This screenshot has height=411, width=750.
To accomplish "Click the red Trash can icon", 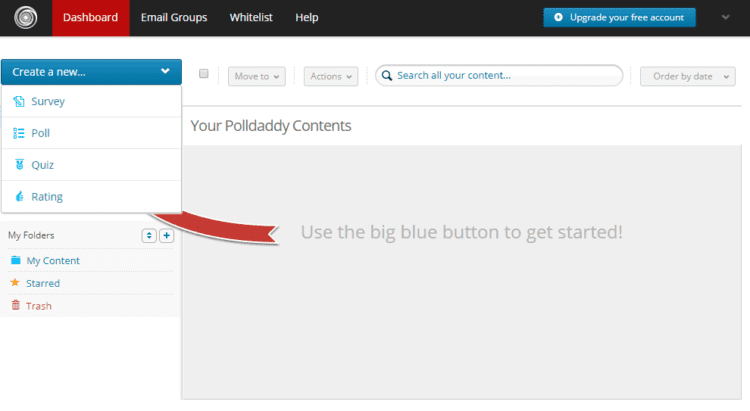I will point(16,305).
